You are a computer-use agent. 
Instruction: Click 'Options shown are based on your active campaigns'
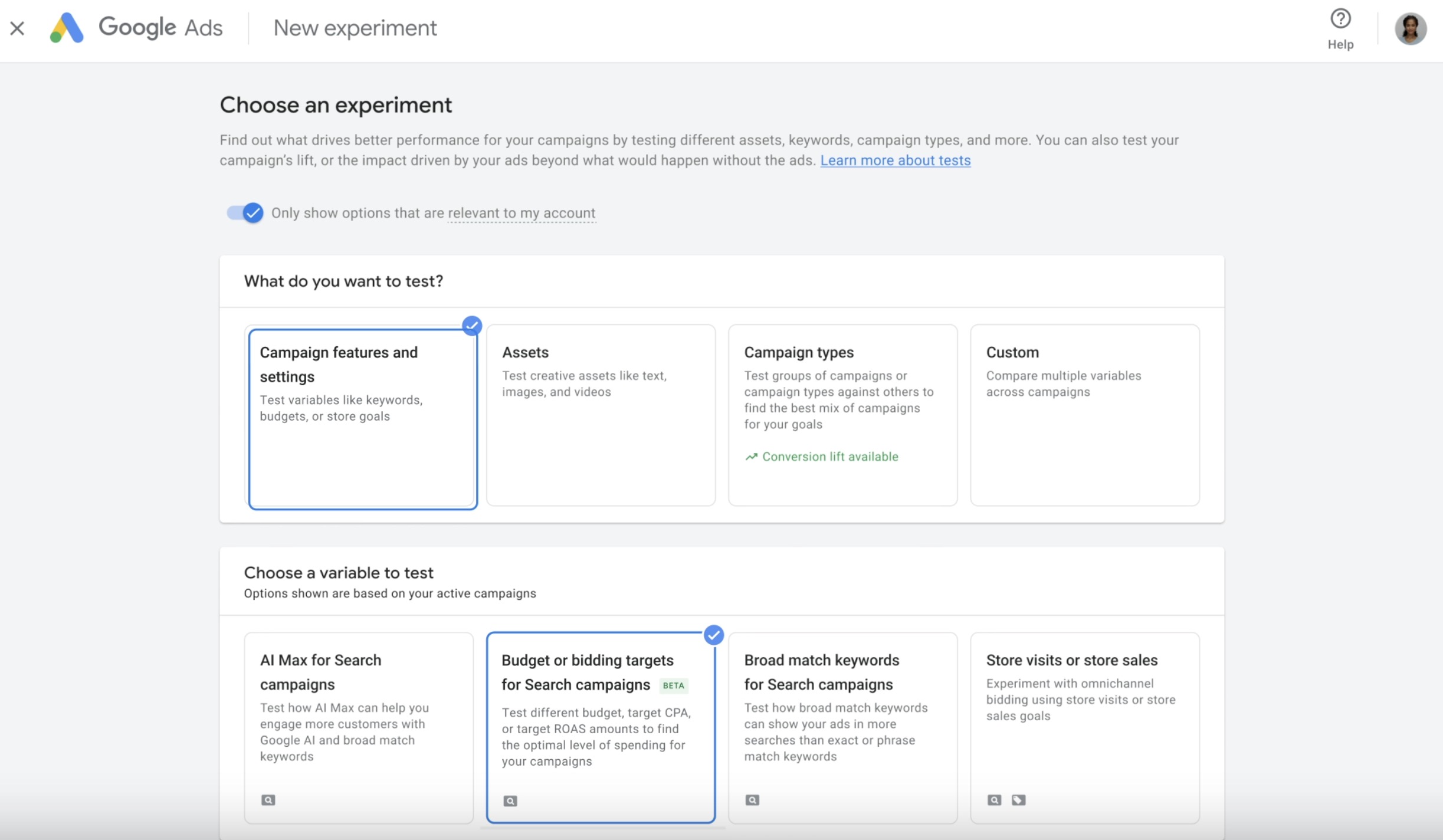pos(390,593)
